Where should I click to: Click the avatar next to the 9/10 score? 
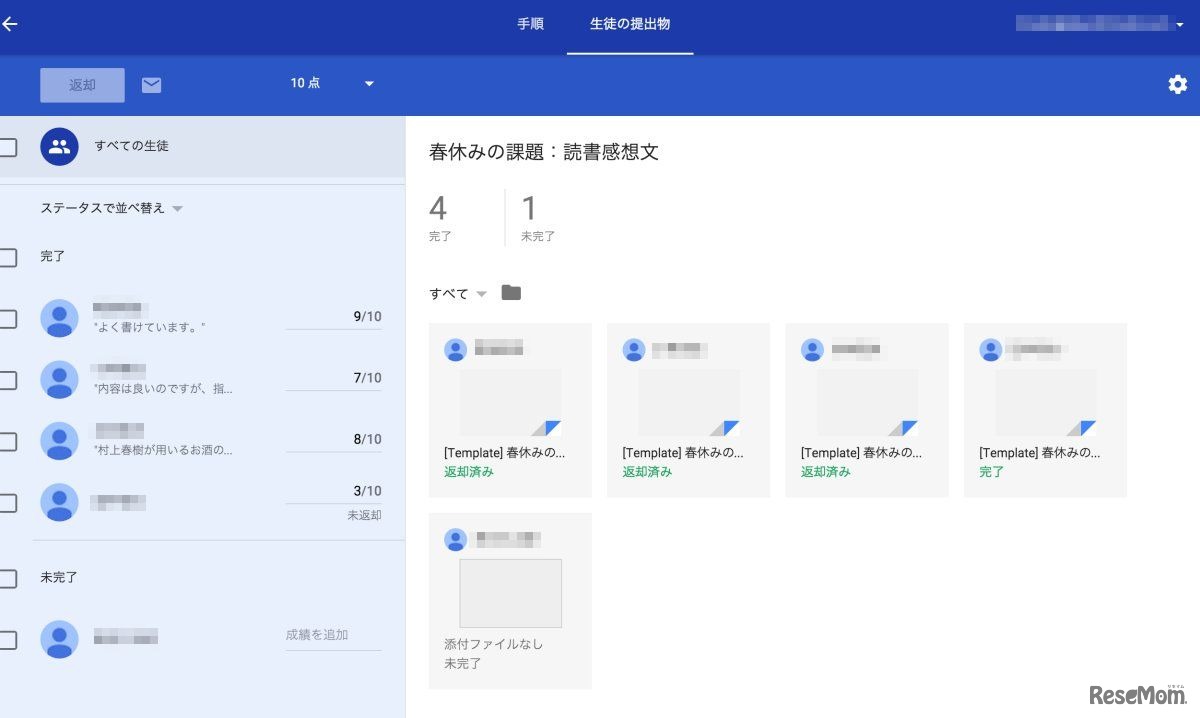59,317
